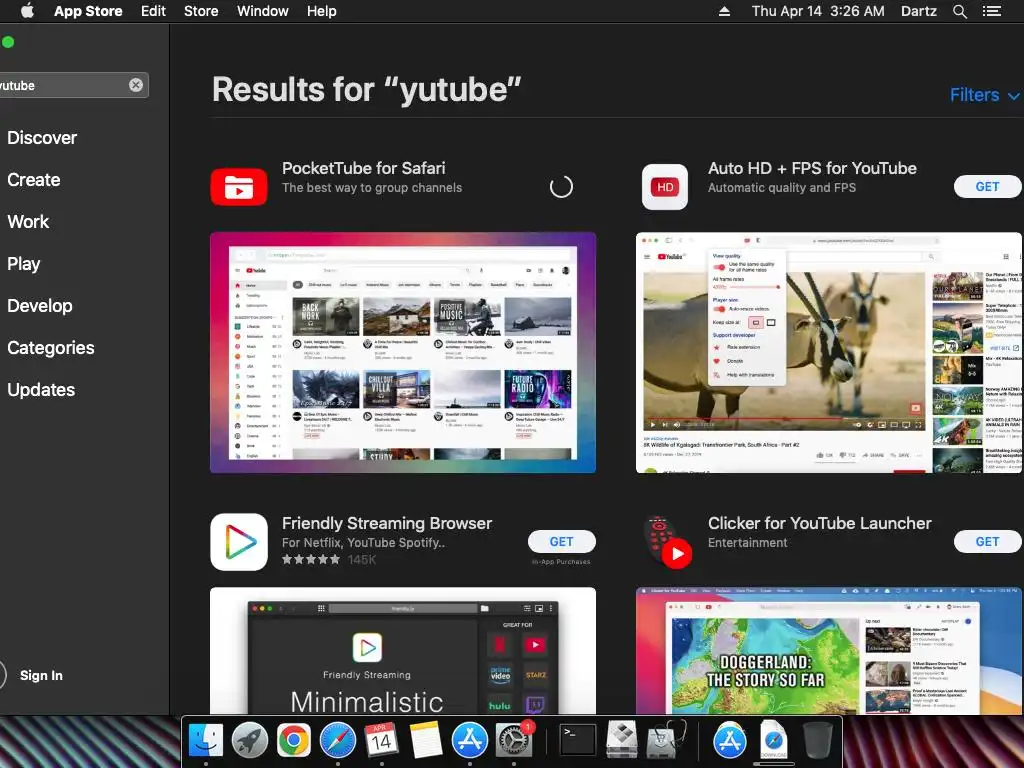This screenshot has width=1024, height=768.
Task: Open Terminal from the dock
Action: 578,740
